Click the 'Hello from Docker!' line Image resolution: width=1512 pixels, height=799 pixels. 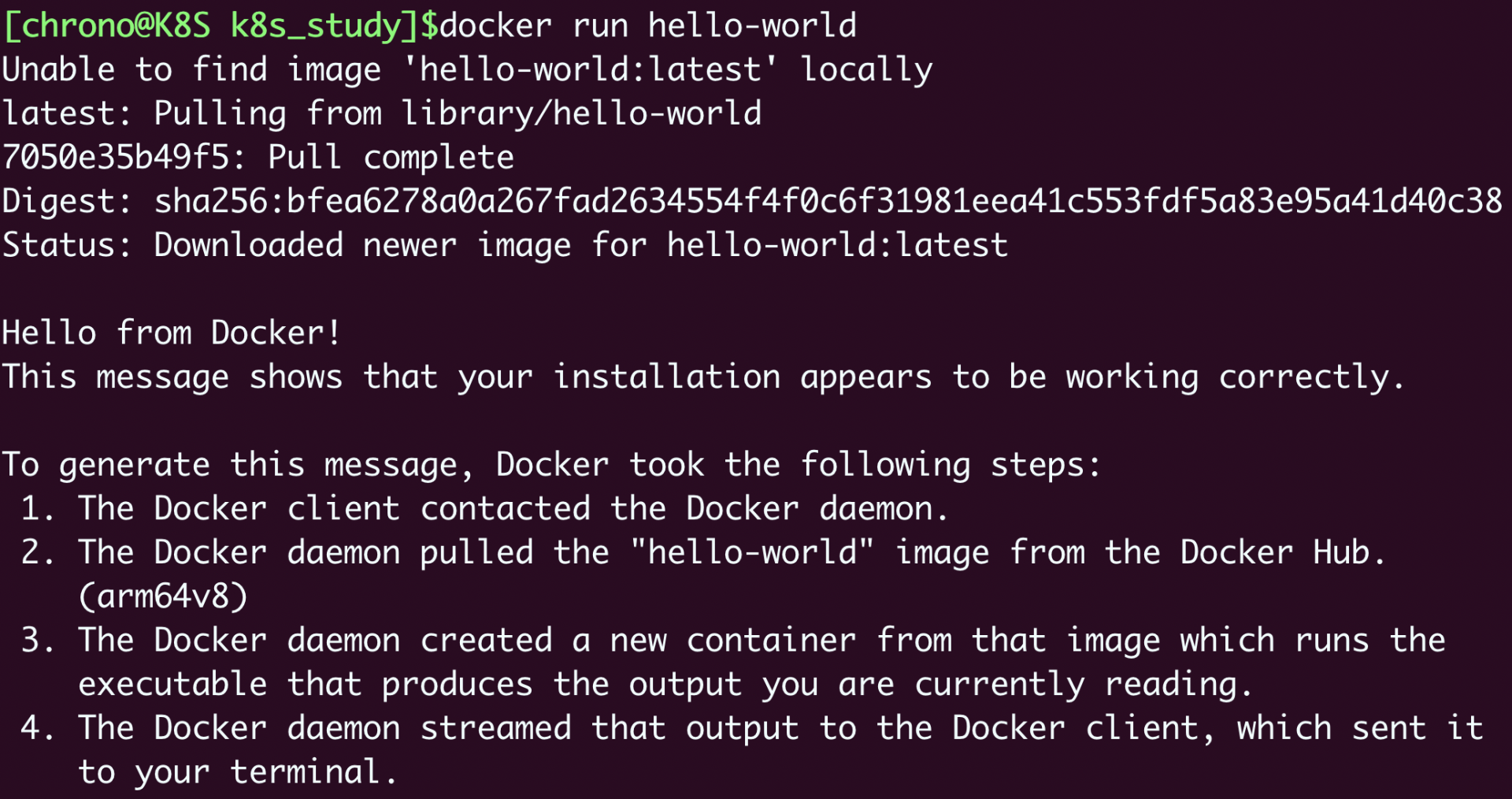pos(171,333)
